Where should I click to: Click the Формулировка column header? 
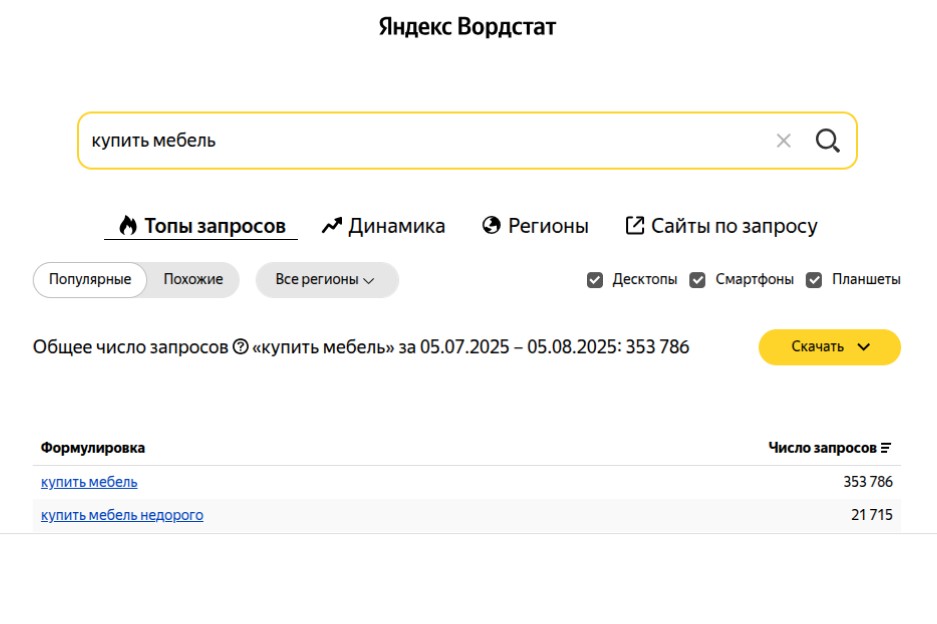click(93, 448)
